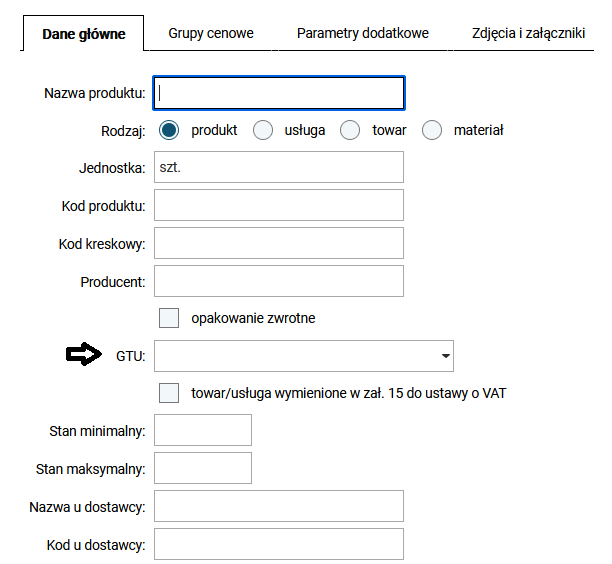Open the Grupy cenowe tab
The image size is (612, 564).
point(210,33)
